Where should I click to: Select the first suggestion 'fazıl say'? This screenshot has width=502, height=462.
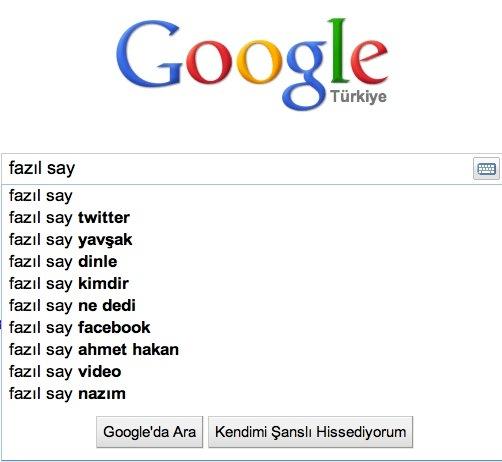[x=251, y=196]
